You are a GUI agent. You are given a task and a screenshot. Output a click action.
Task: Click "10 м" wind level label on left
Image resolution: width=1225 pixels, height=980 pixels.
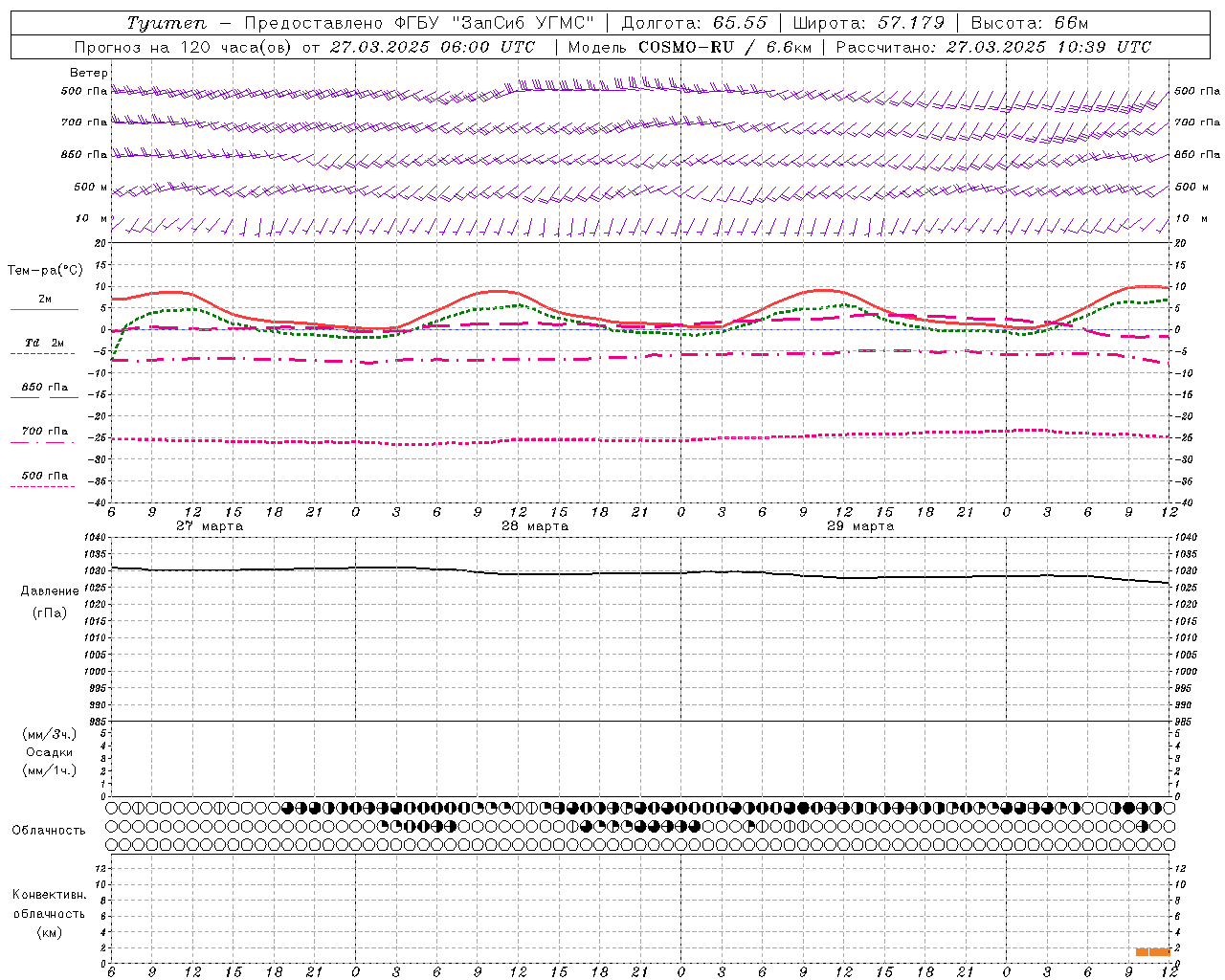click(93, 219)
